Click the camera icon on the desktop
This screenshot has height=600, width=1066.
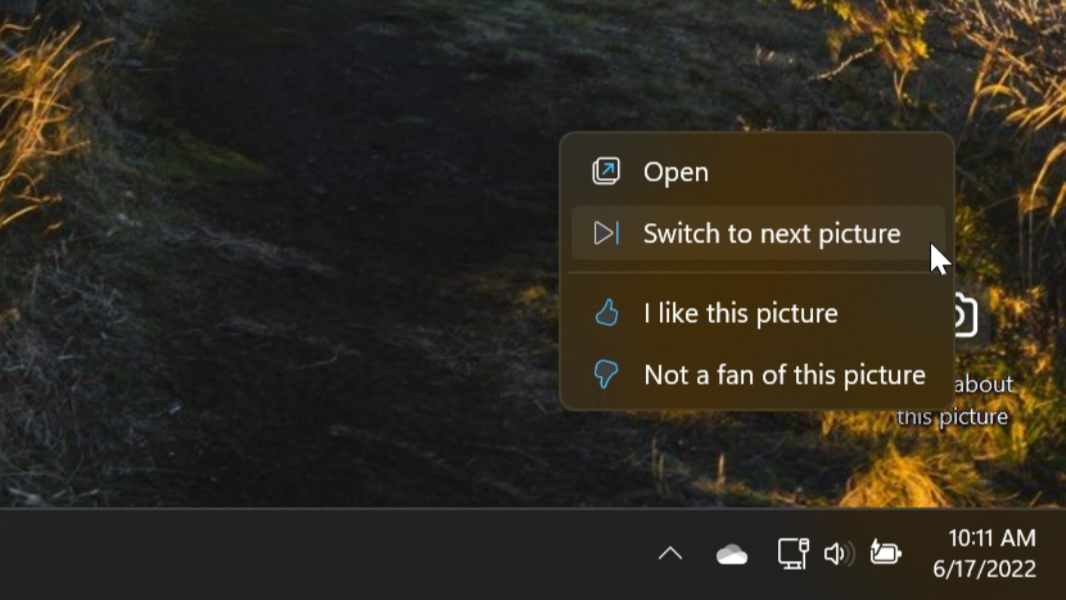click(x=963, y=317)
